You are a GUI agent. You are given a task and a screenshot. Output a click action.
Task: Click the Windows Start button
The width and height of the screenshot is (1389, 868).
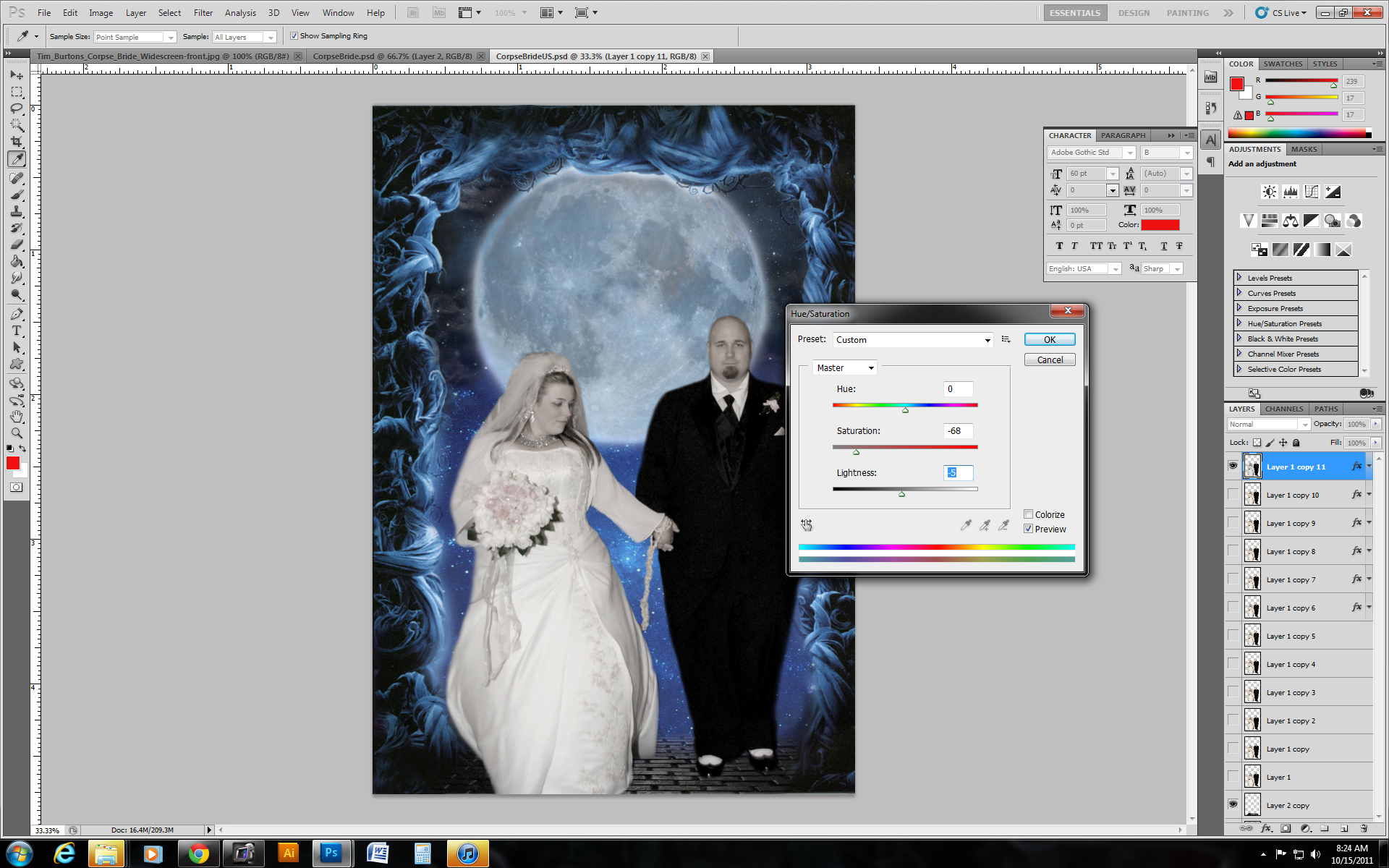pyautogui.click(x=19, y=854)
